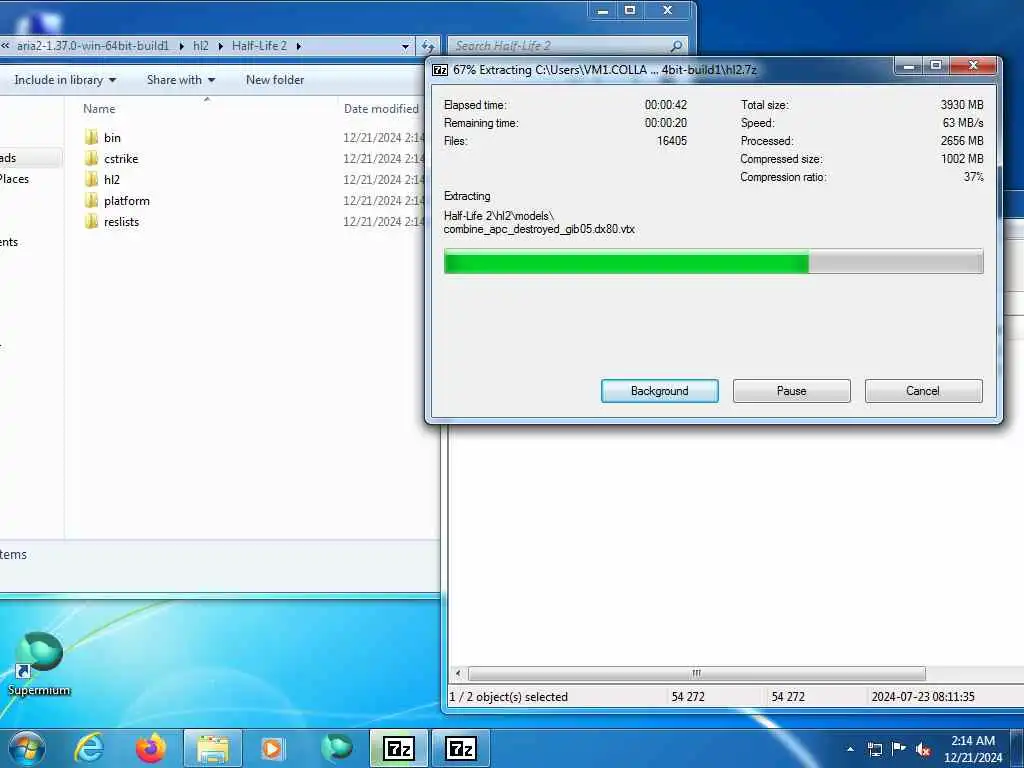
Task: Open Windows Media Player from taskbar
Action: [272, 748]
